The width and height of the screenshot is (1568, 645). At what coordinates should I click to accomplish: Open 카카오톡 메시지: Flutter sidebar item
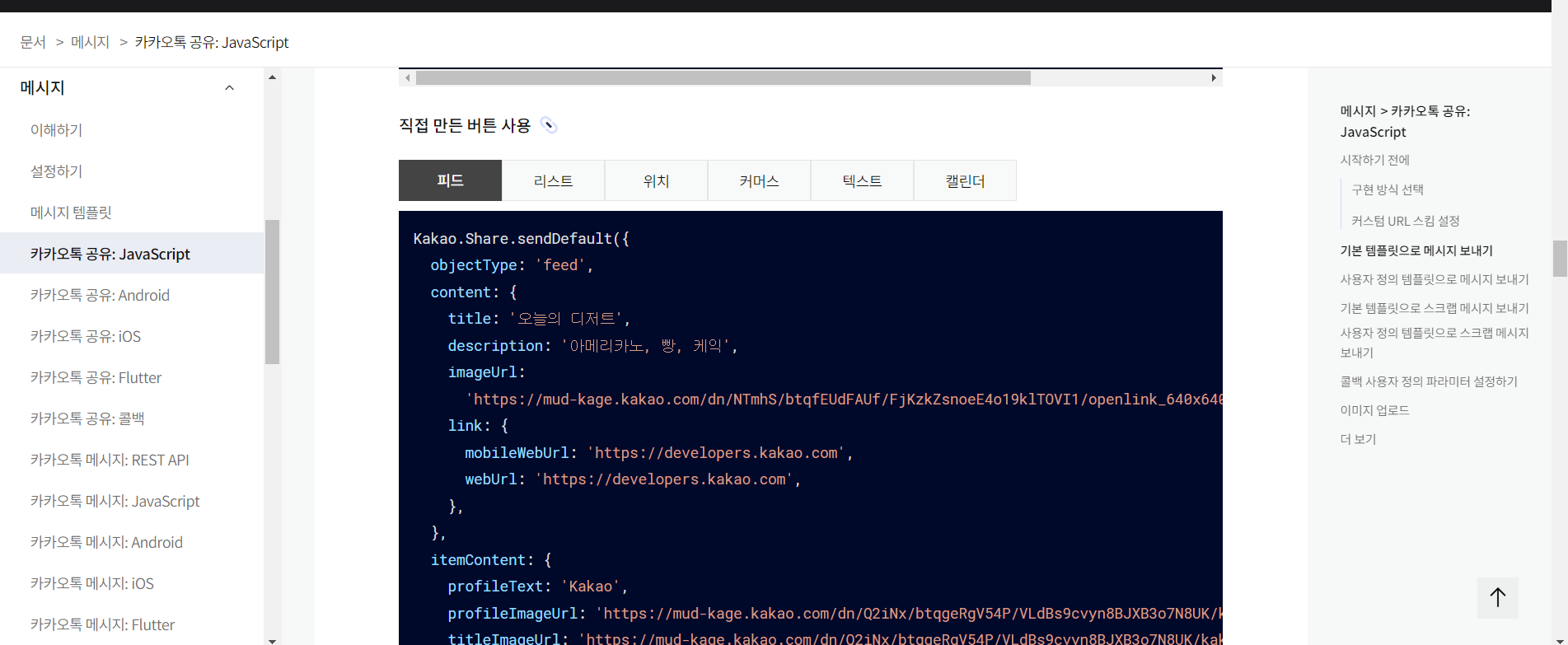tap(102, 624)
